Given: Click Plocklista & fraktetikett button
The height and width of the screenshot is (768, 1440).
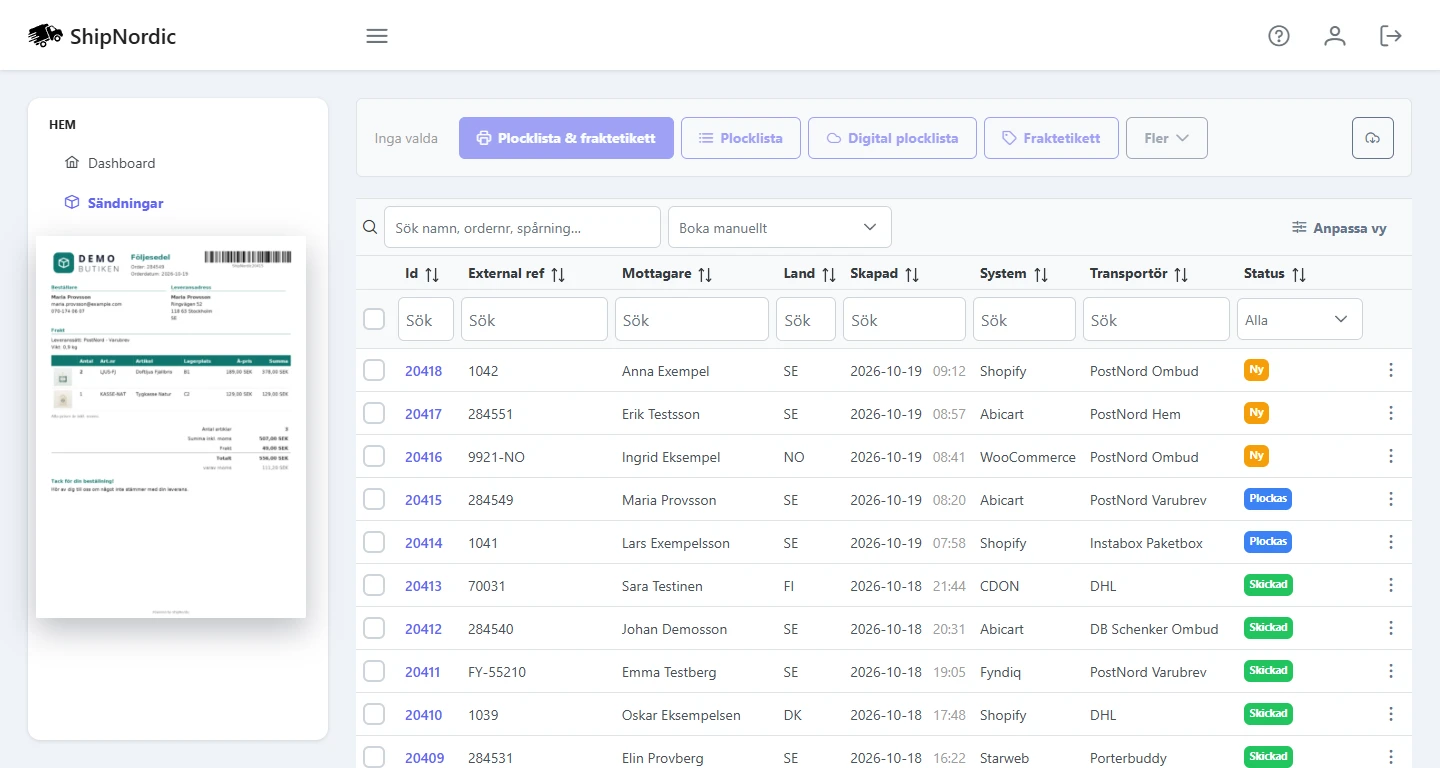Looking at the screenshot, I should 566,138.
